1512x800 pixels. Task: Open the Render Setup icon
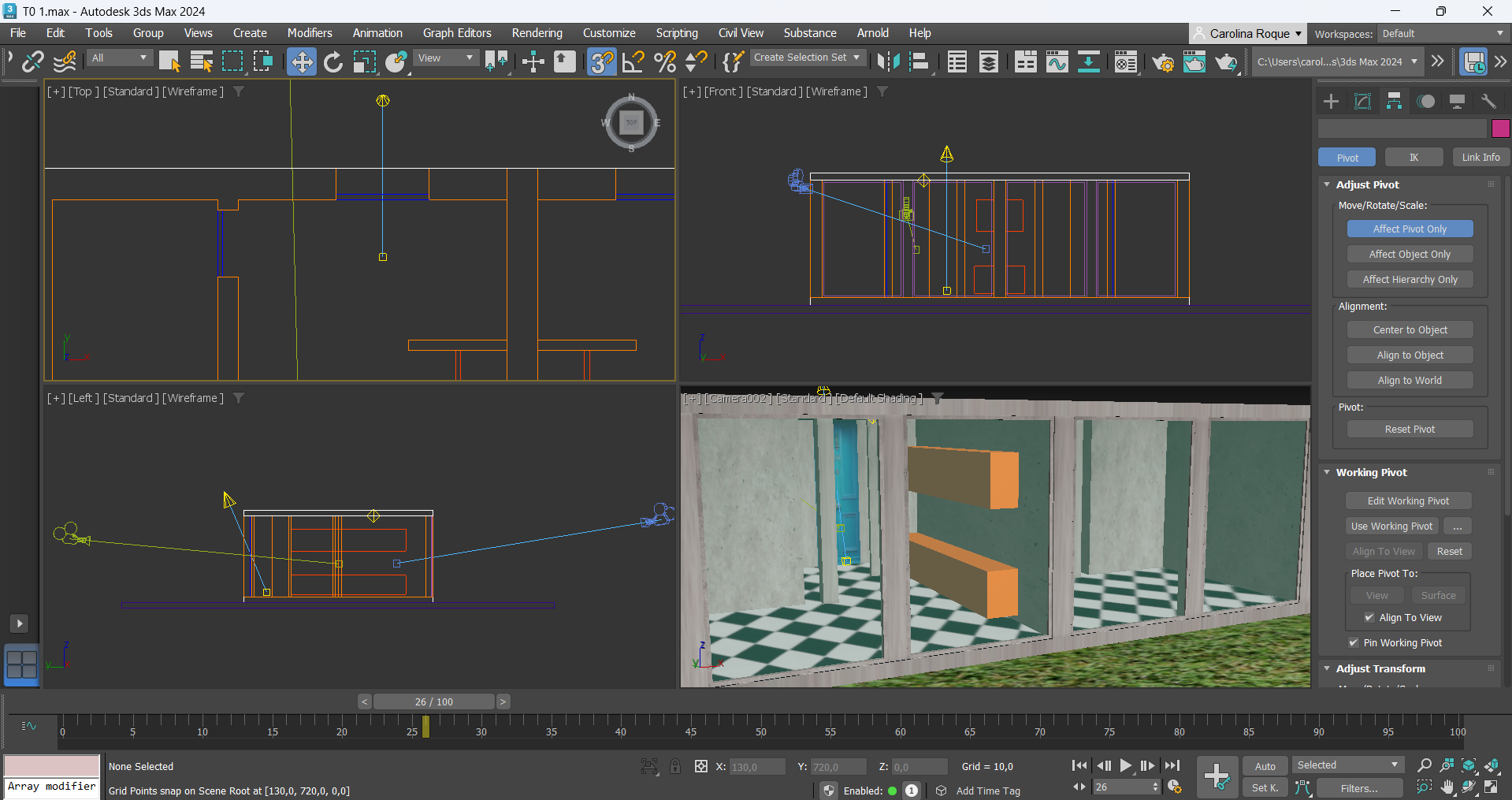1162,61
